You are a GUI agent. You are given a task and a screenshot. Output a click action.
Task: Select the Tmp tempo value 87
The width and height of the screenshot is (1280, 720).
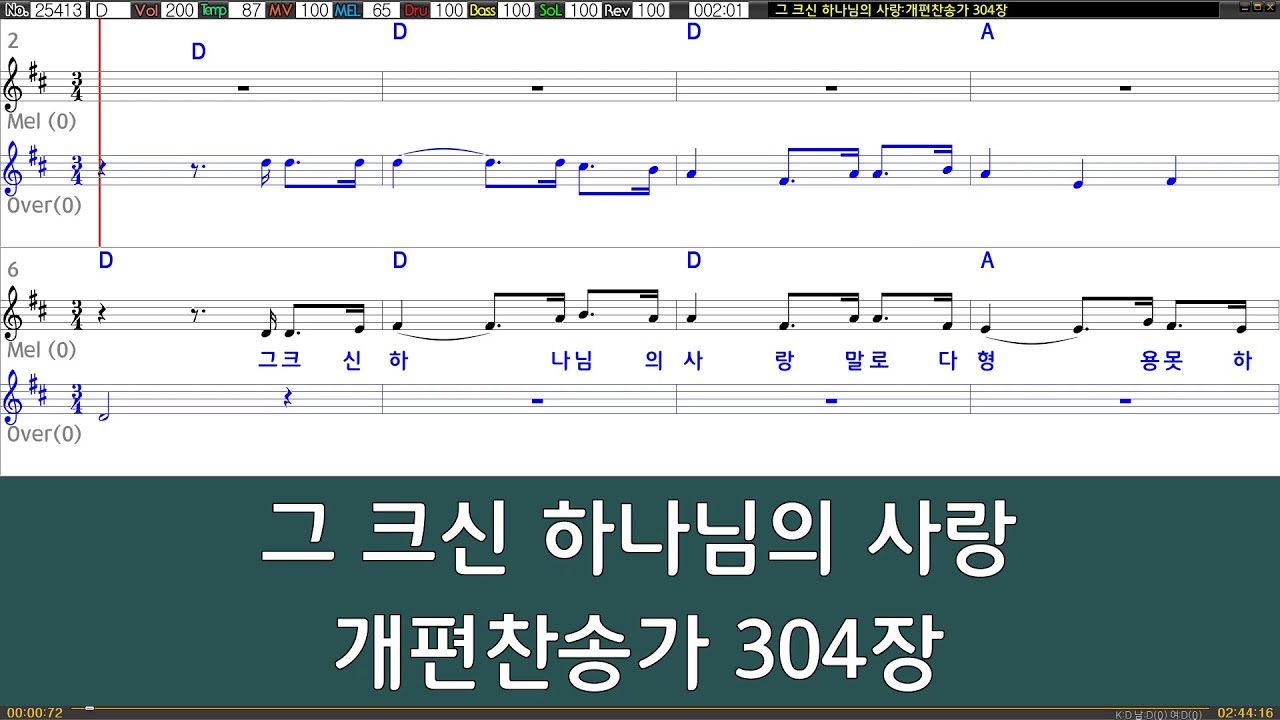tap(248, 10)
